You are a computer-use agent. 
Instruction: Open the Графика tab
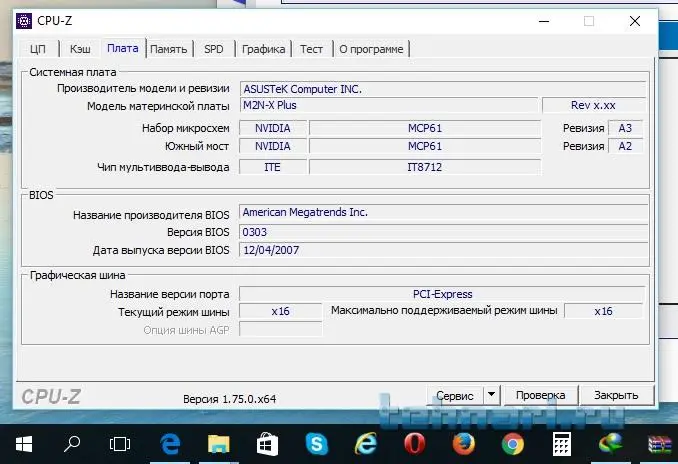click(x=263, y=49)
